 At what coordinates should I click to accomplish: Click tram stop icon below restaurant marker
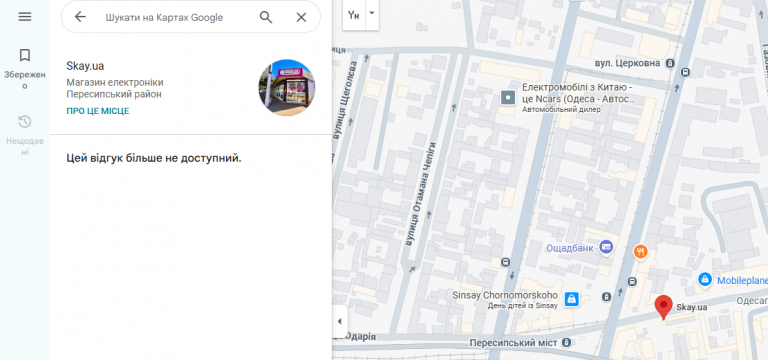(x=632, y=282)
